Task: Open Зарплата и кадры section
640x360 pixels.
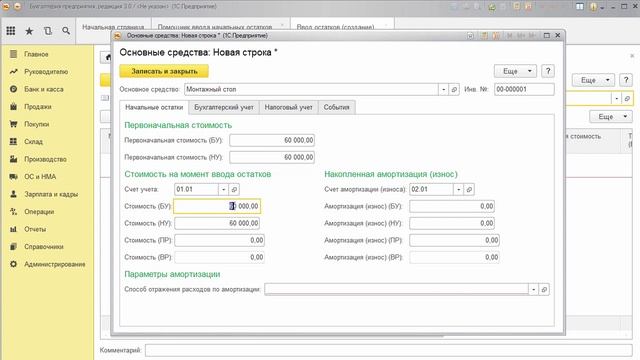Action: point(51,195)
